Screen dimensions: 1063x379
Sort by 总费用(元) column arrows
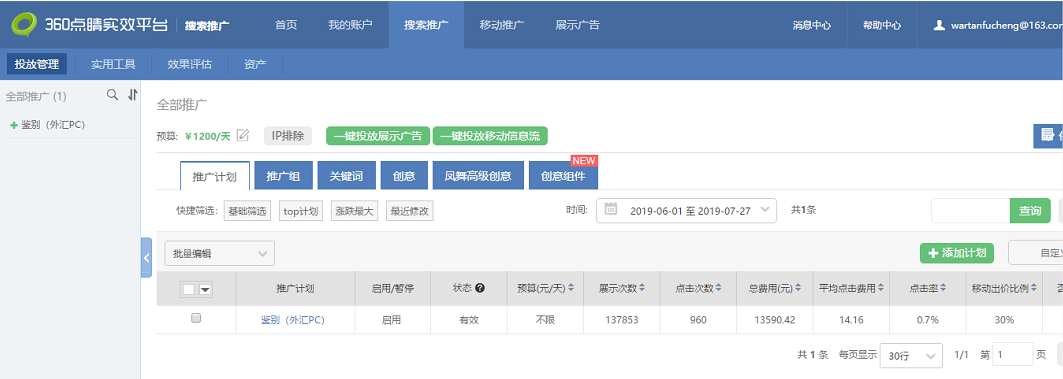[x=798, y=288]
